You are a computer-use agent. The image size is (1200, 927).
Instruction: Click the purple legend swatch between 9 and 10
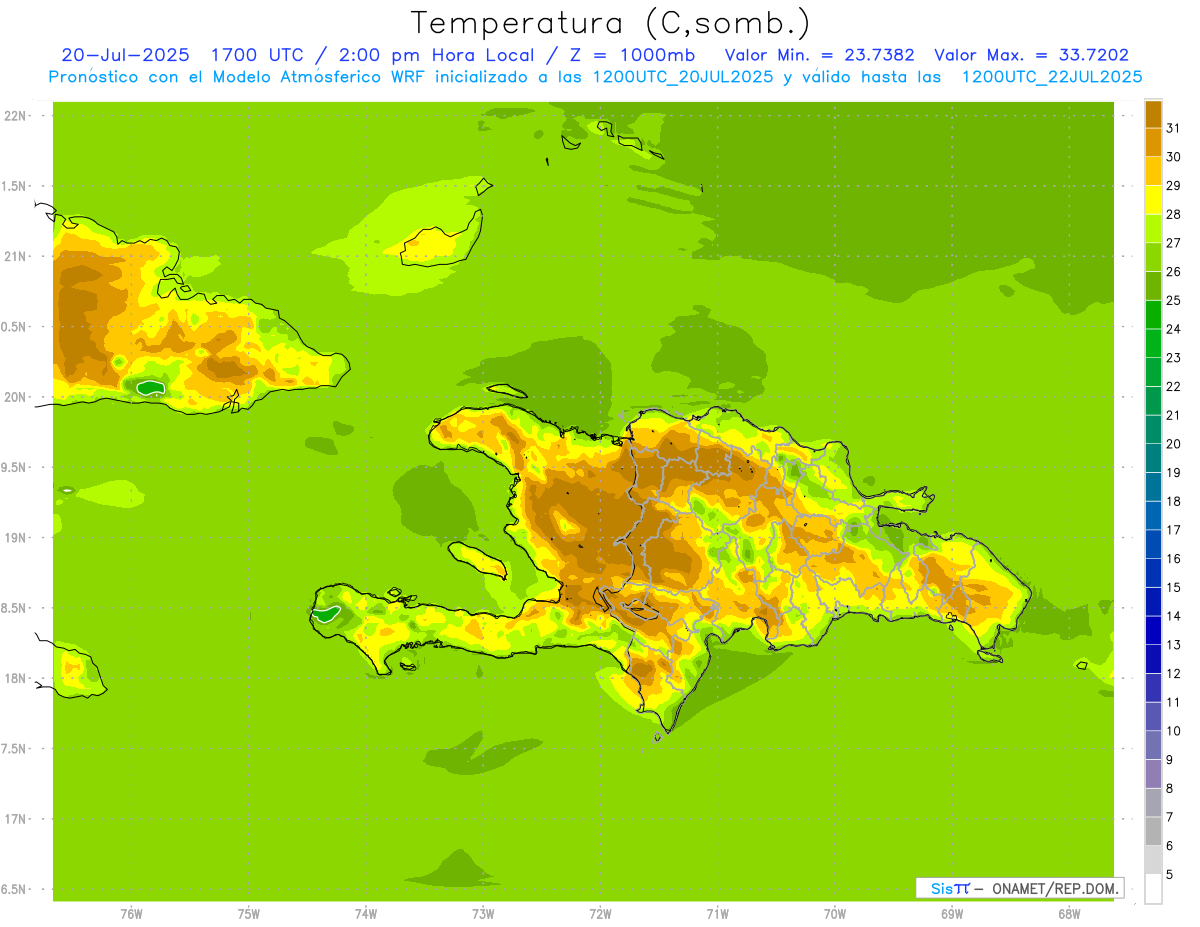pyautogui.click(x=1153, y=745)
